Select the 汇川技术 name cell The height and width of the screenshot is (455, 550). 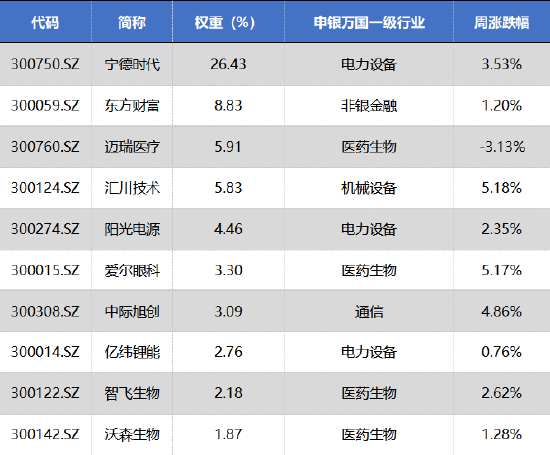[x=132, y=188]
